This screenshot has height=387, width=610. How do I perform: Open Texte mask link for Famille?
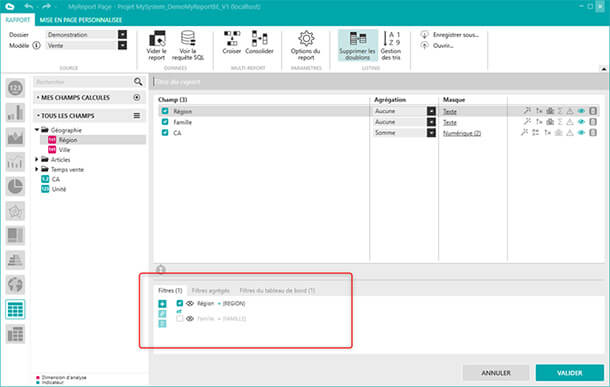tap(450, 123)
